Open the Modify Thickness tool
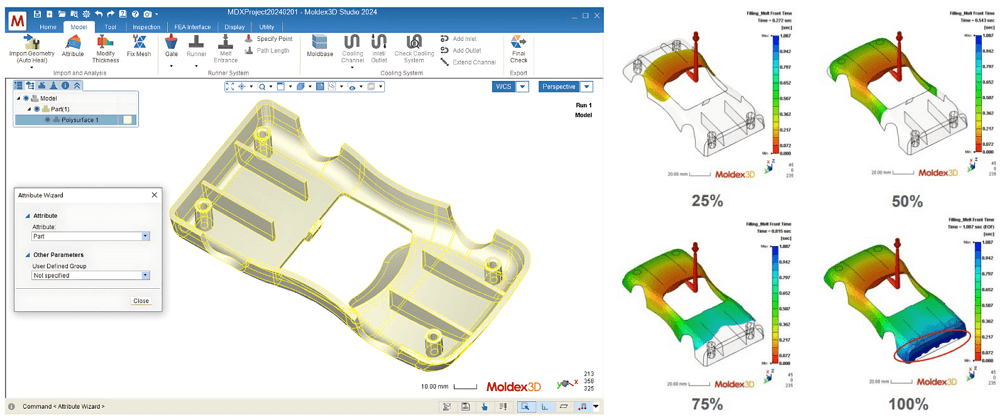 pyautogui.click(x=105, y=48)
